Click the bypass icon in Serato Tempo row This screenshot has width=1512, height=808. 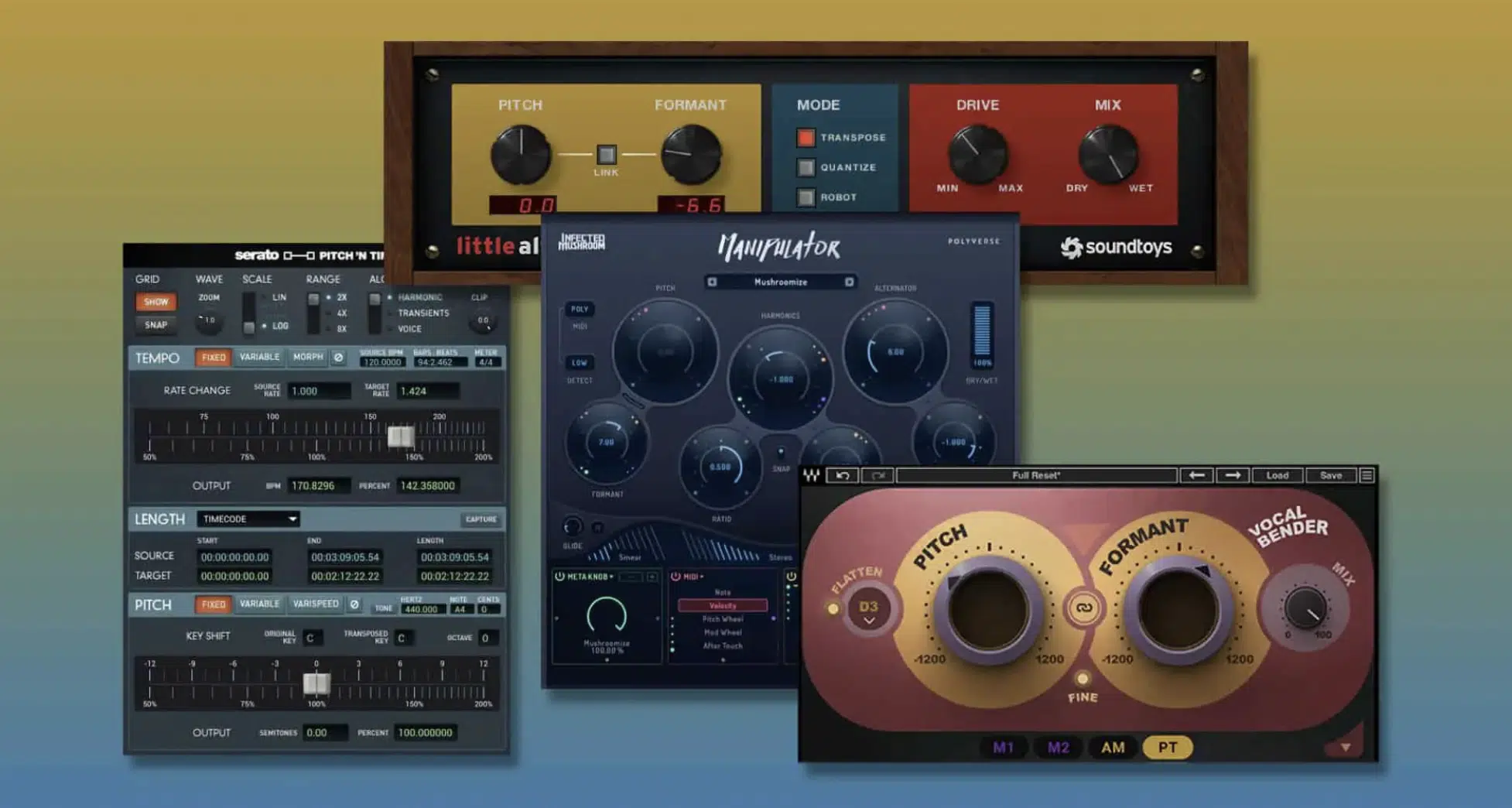click(x=338, y=358)
